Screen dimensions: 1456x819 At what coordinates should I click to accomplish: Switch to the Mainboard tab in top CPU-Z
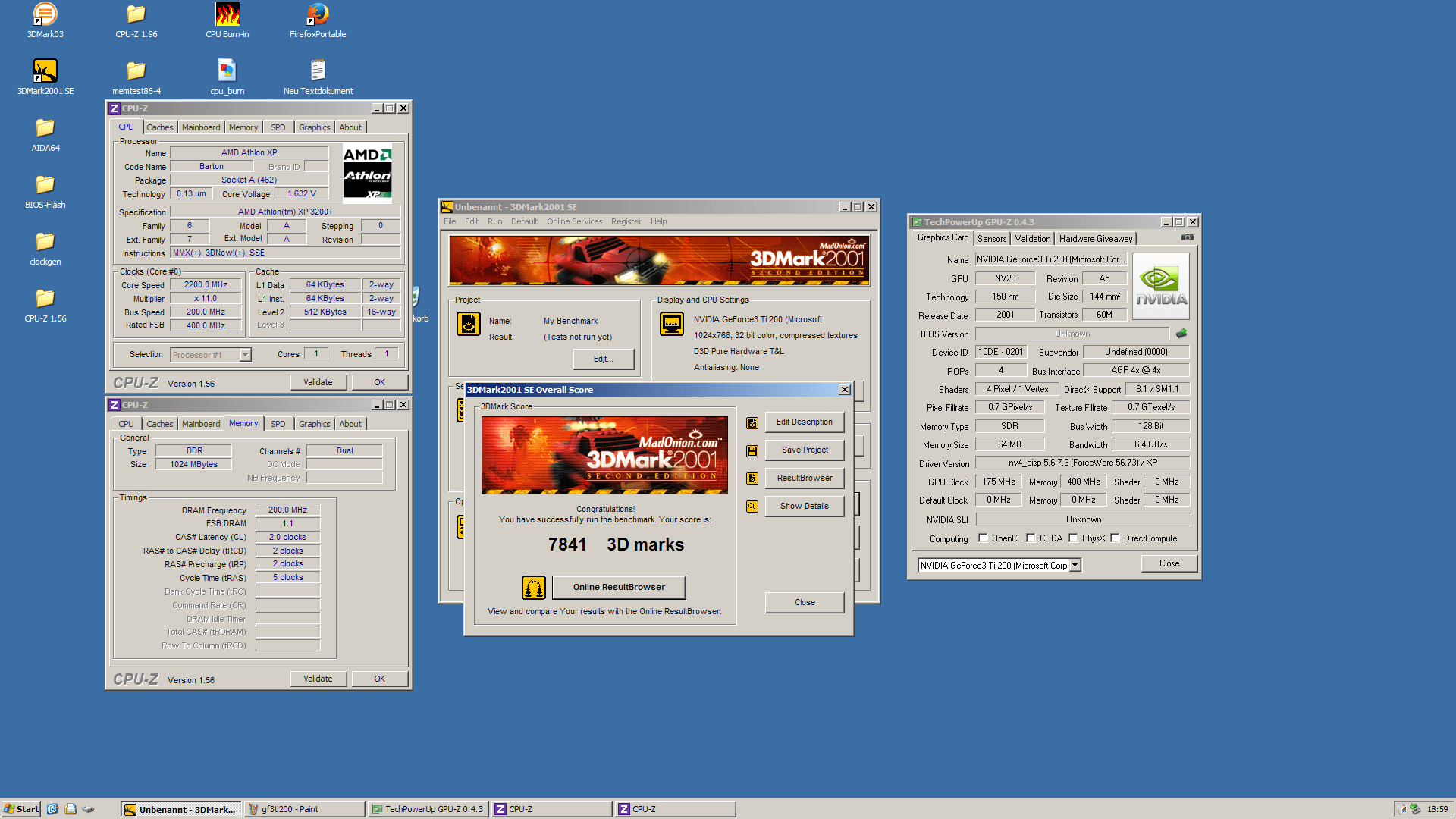pyautogui.click(x=201, y=127)
